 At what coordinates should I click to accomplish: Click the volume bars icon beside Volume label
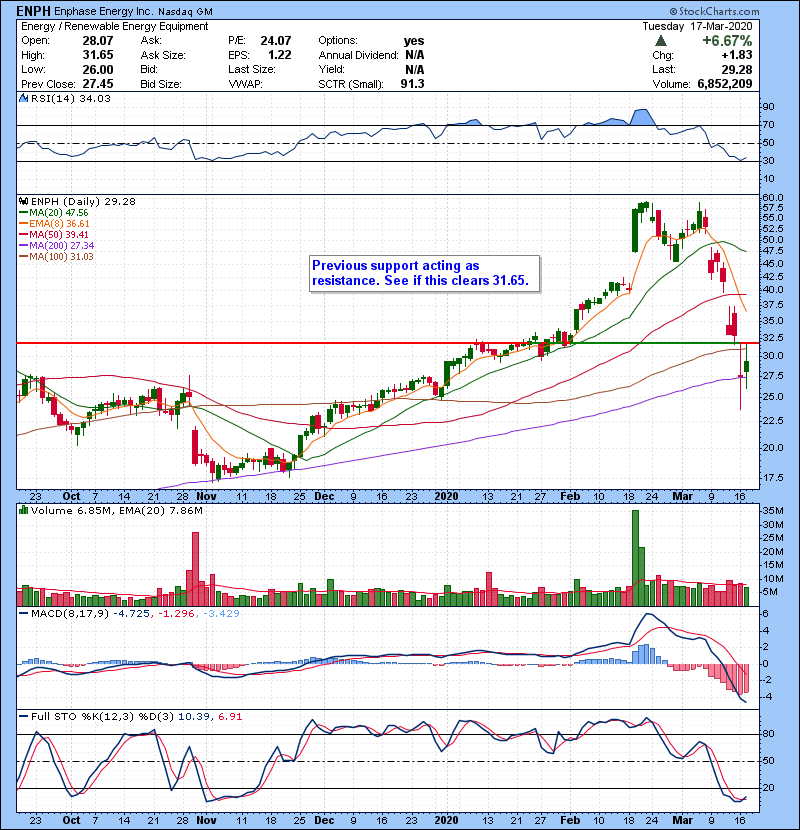24,510
